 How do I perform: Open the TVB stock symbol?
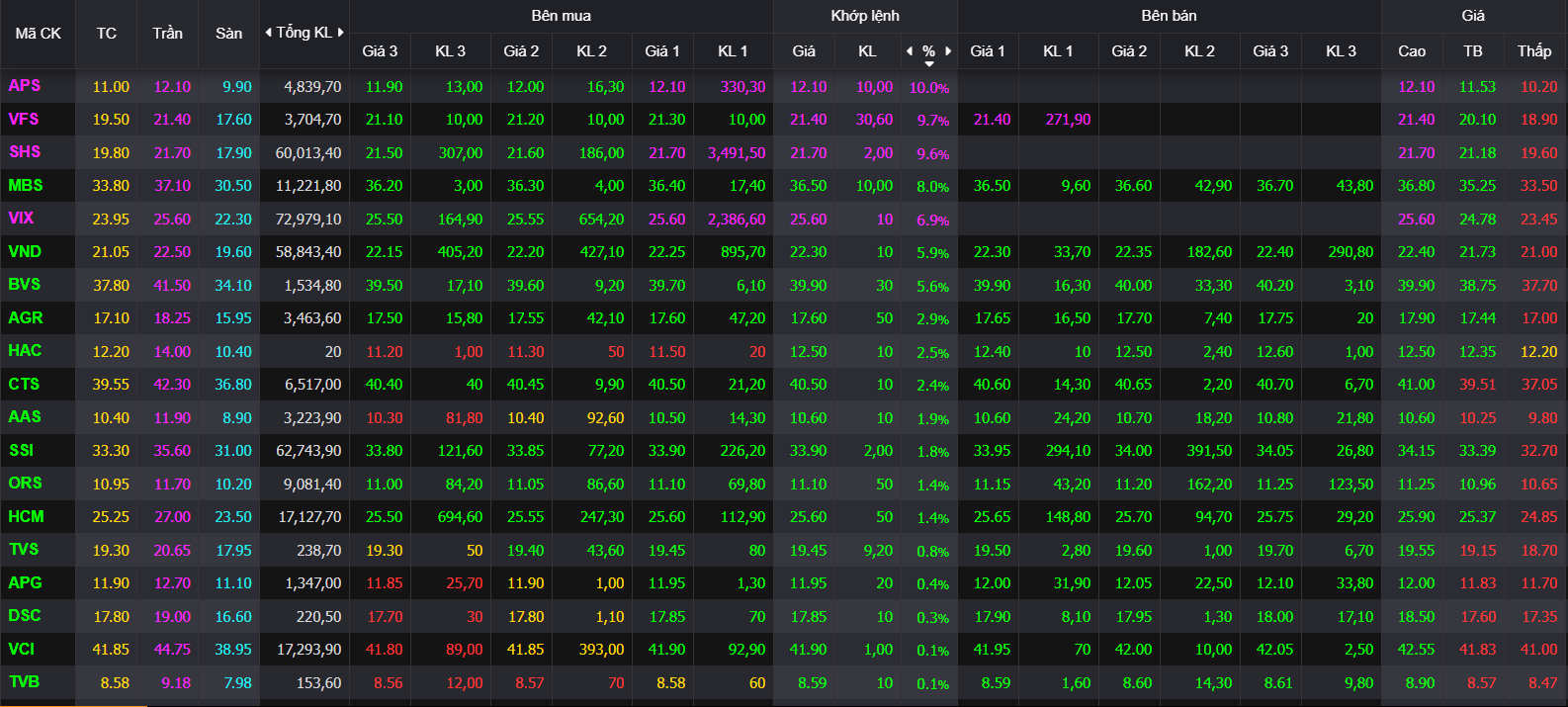pos(24,682)
